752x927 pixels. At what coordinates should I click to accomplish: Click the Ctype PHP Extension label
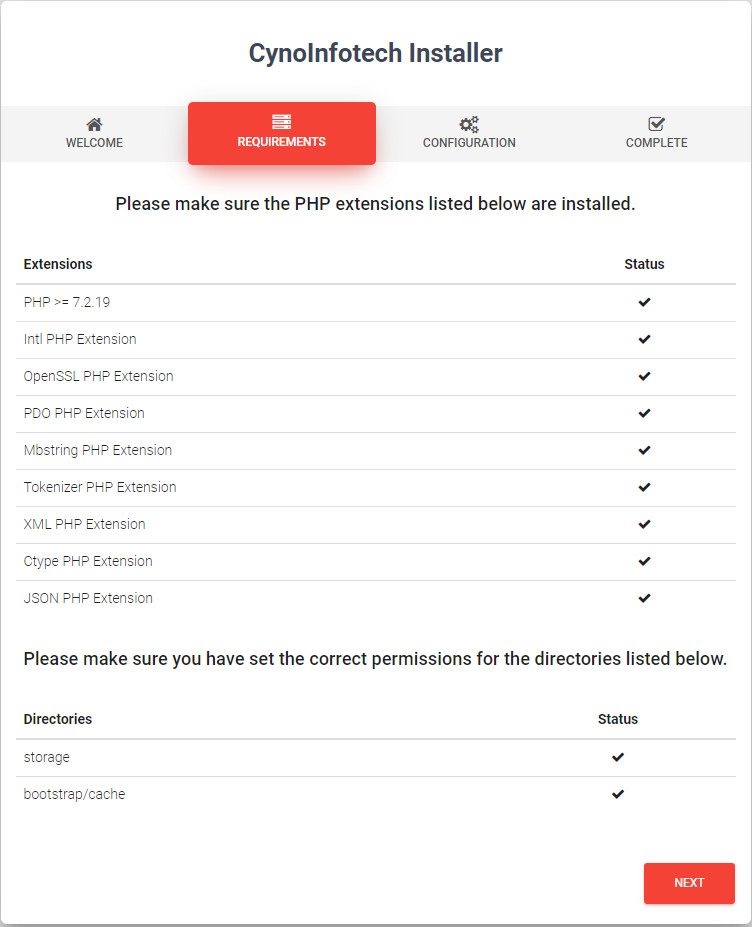click(x=88, y=561)
